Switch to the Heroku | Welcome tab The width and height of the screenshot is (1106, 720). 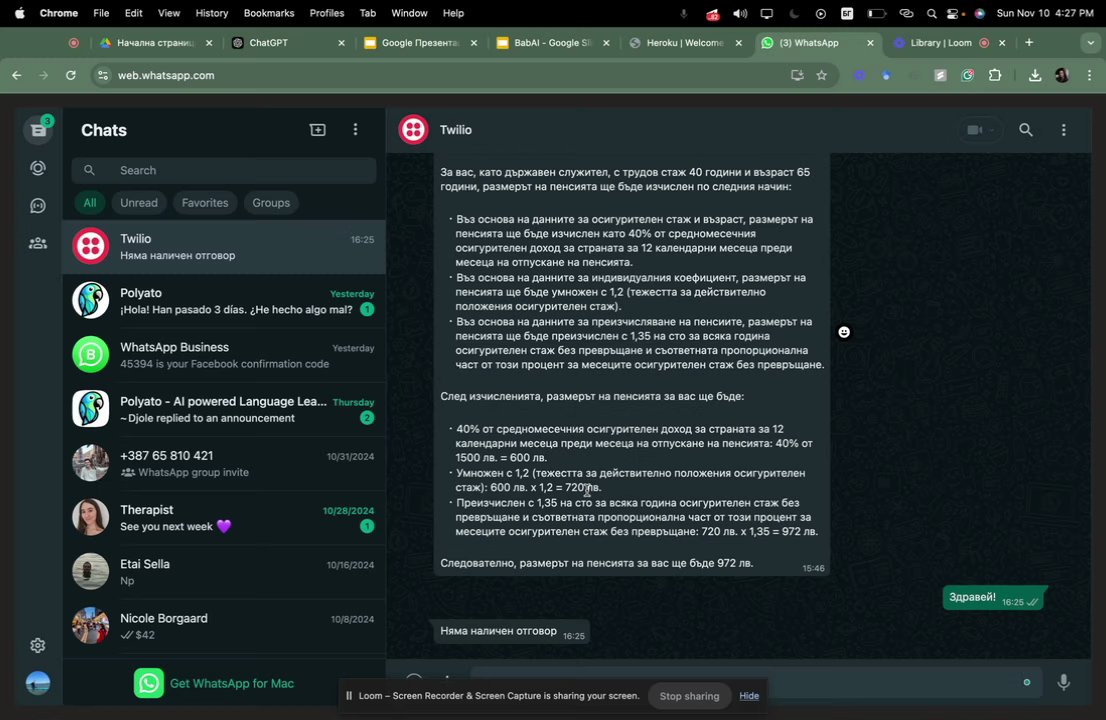686,43
